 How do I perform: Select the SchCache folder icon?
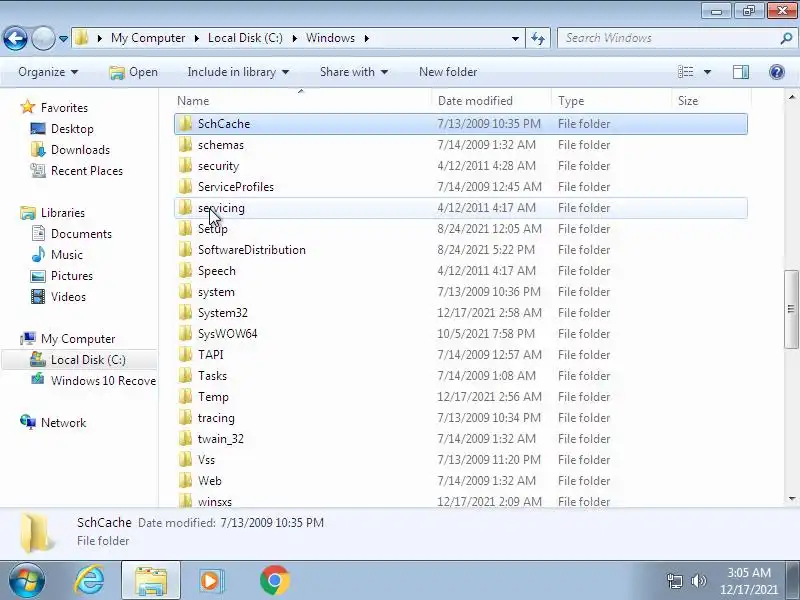coord(185,123)
